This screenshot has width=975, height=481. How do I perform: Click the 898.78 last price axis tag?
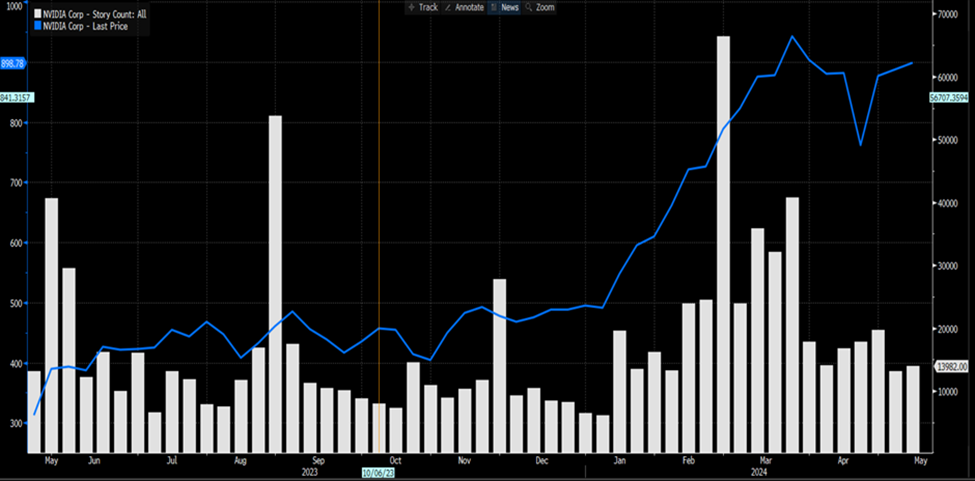coord(13,63)
